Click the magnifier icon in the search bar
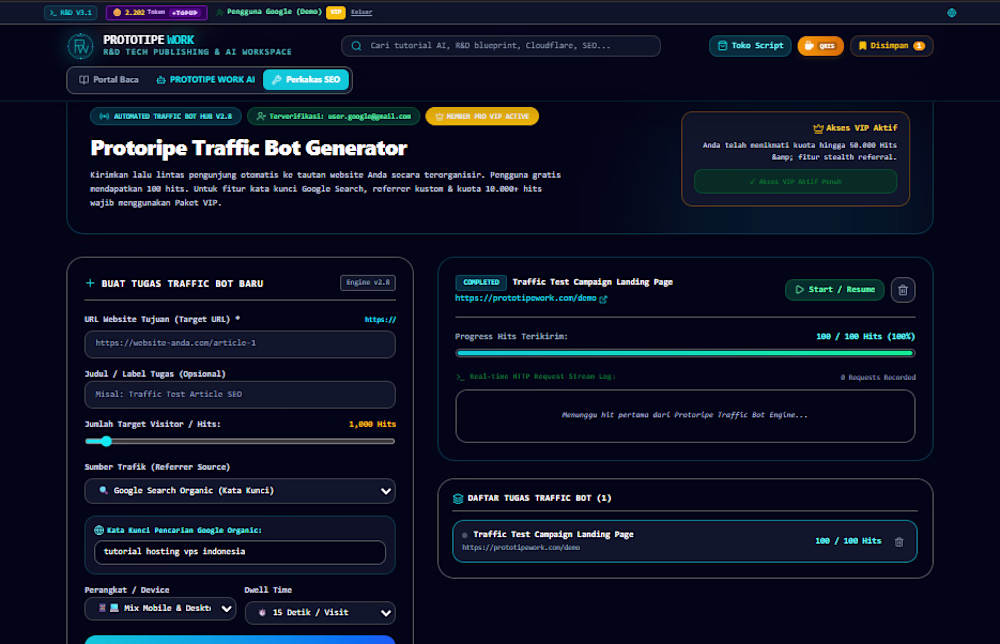 click(x=357, y=46)
